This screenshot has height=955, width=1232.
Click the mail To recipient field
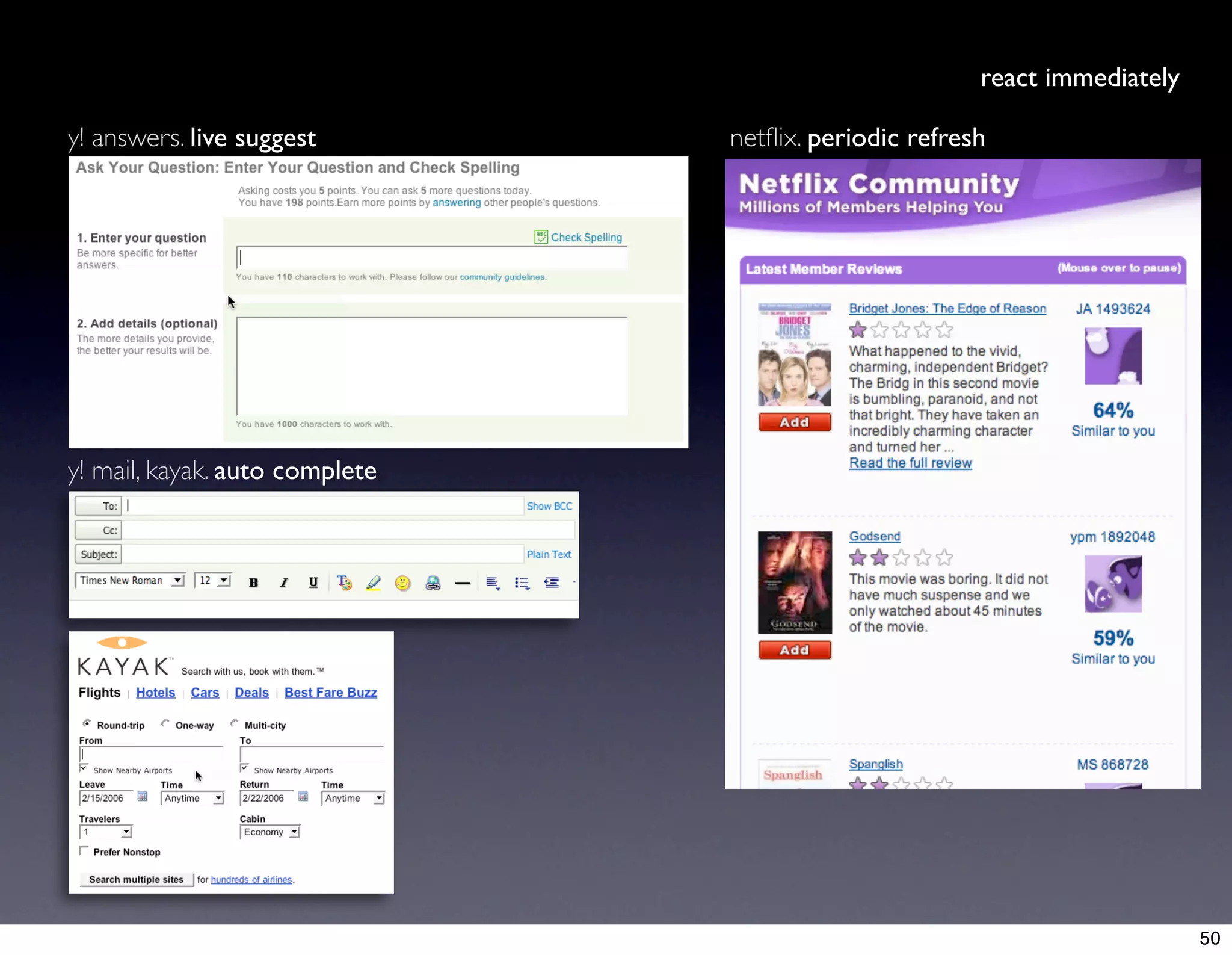(324, 506)
